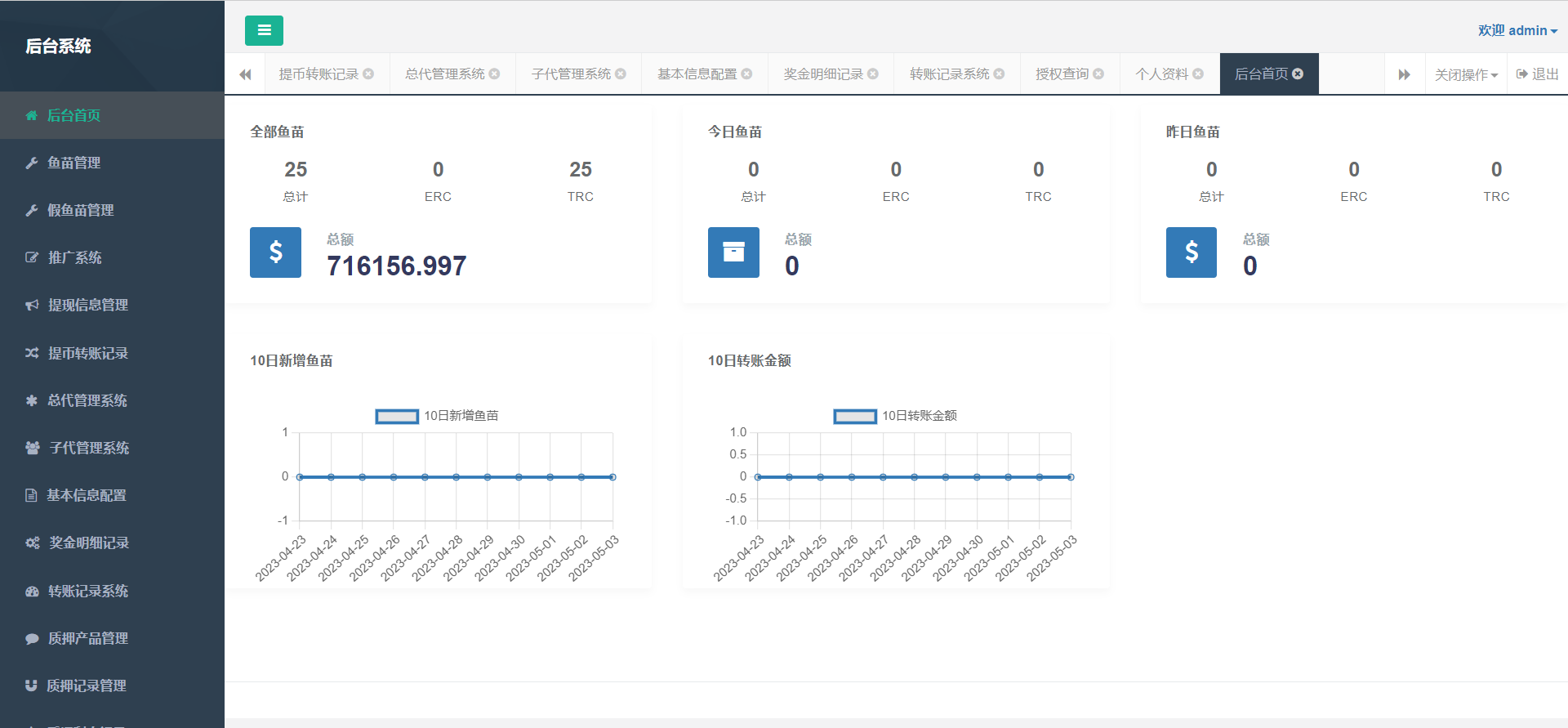The image size is (1568, 728).
Task: Close the 授权查询 tab
Action: (x=1098, y=74)
